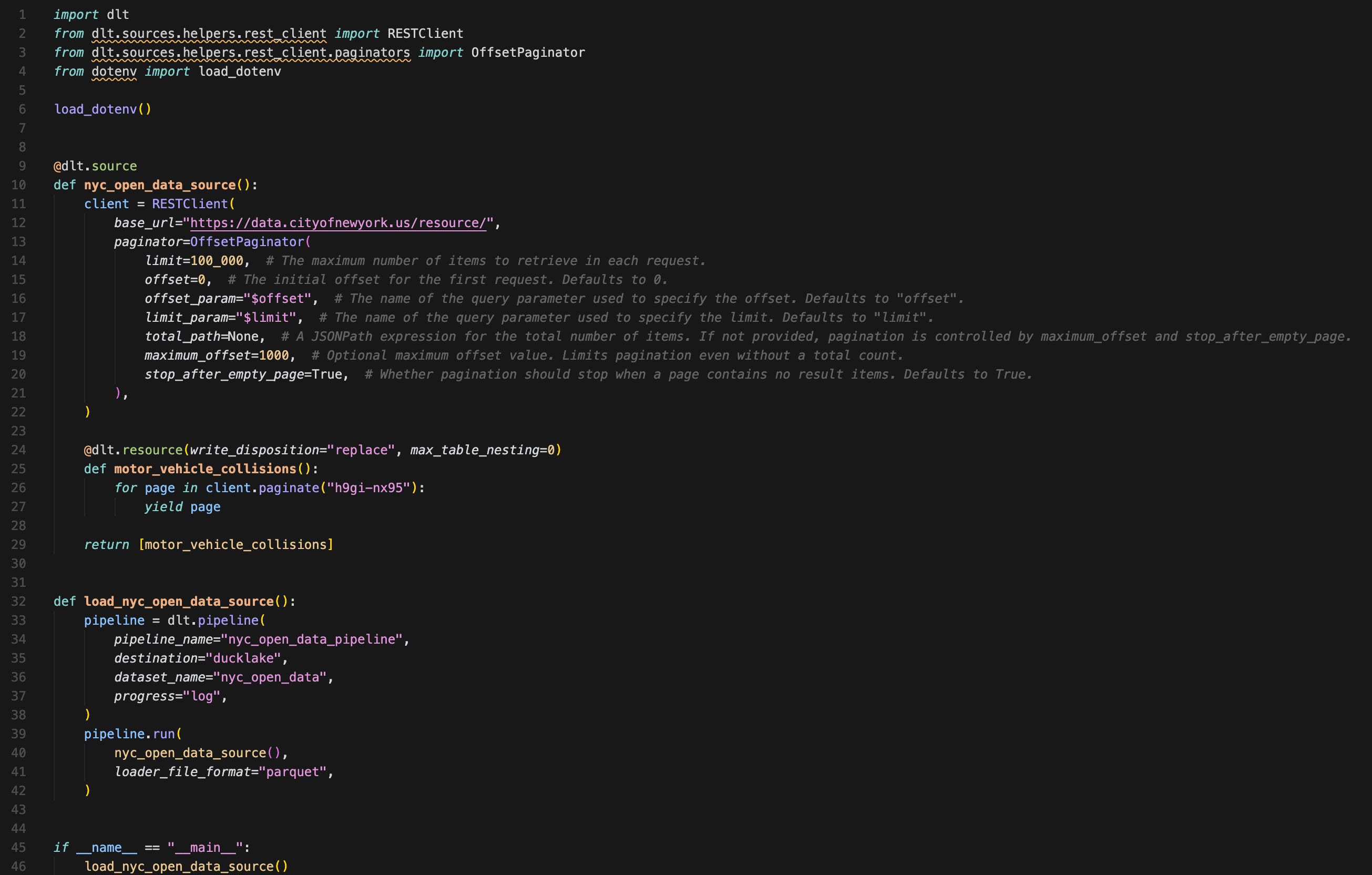Click the OffsetPaginator import on line 3
Image resolution: width=1372 pixels, height=875 pixels.
528,53
